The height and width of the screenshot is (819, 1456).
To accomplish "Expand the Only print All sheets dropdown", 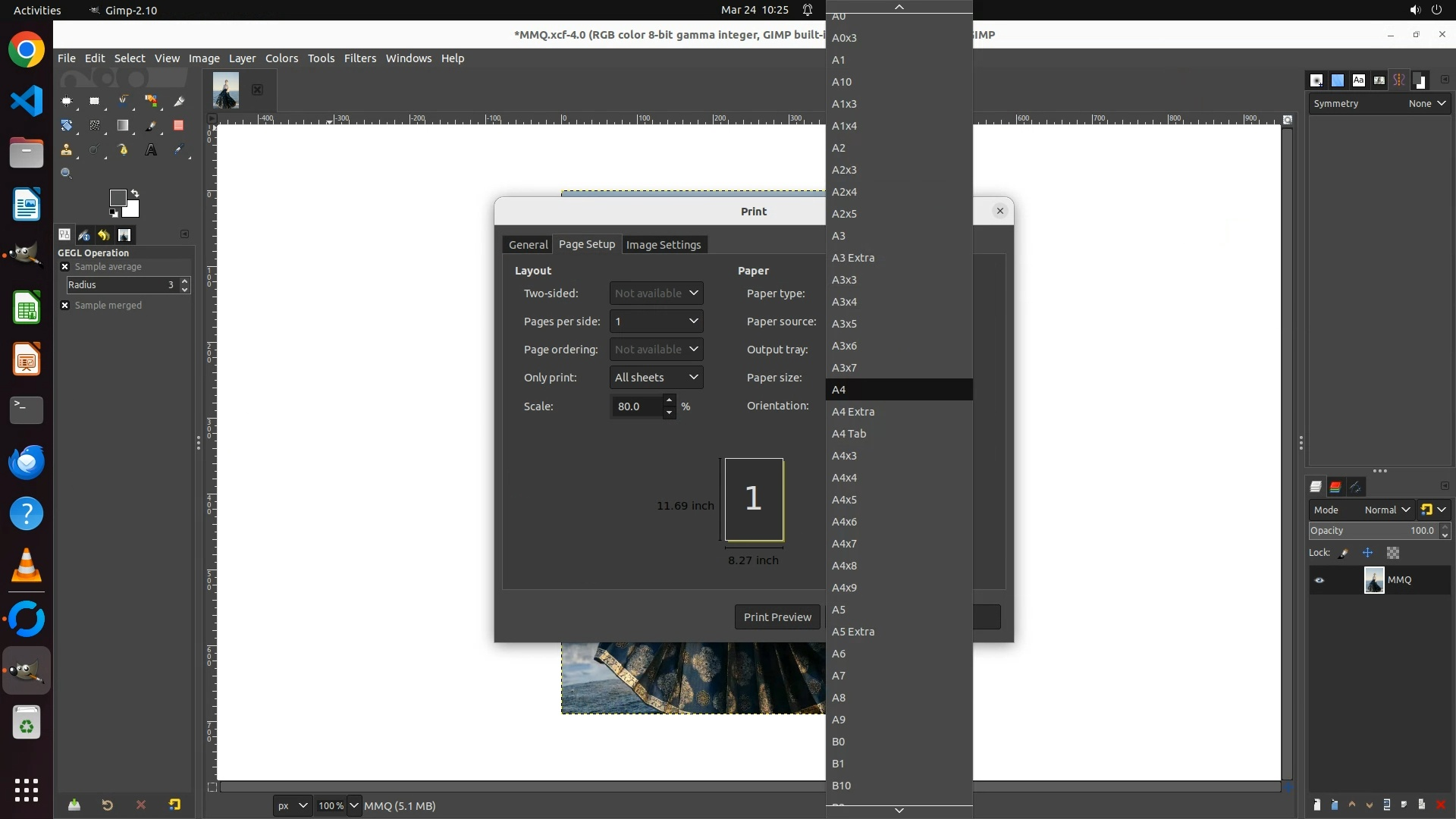I will coord(656,378).
